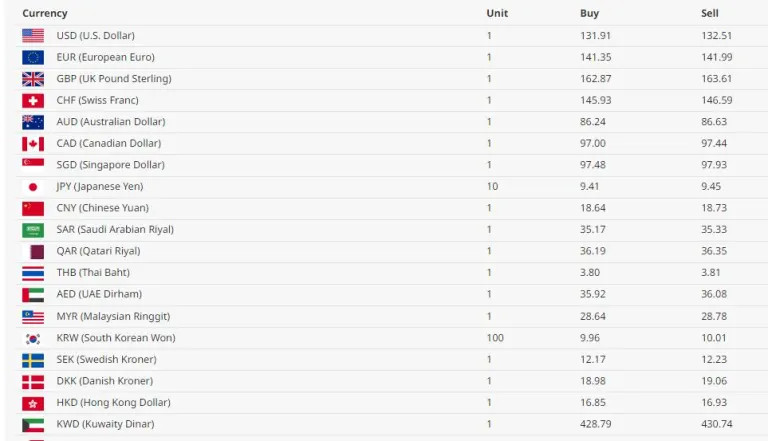Screen dimensions: 768x441
Task: Select the MYR (Malaysian Ringgit) label
Action: click(x=113, y=316)
